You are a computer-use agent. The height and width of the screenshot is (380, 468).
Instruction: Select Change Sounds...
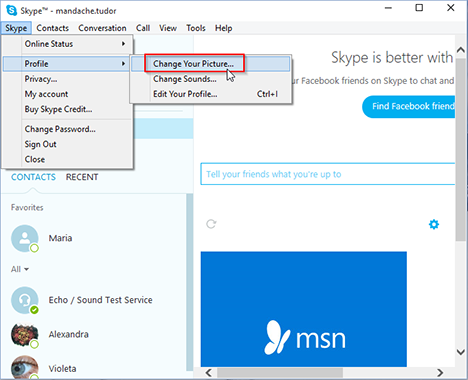click(x=211, y=79)
